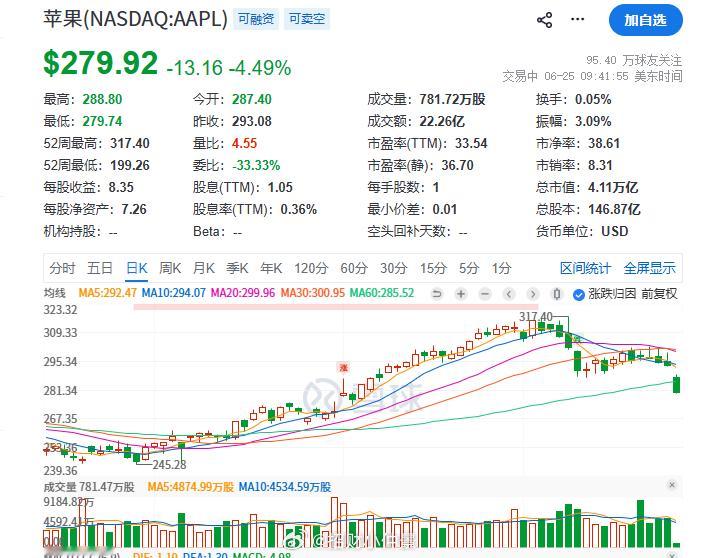
Task: Select the 季K chart tab
Action: point(237,268)
